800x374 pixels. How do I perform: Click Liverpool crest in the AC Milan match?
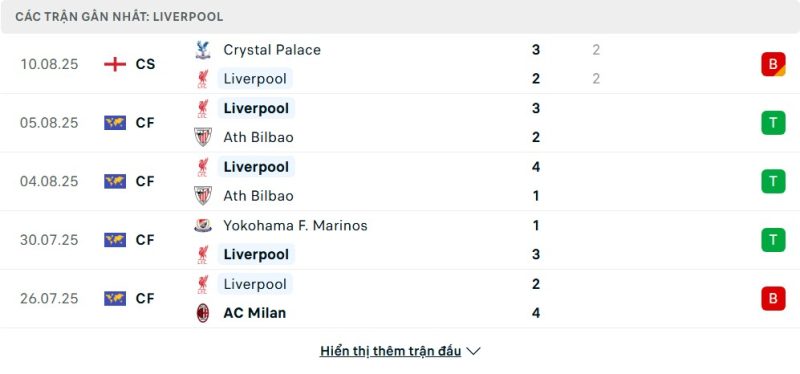[203, 284]
